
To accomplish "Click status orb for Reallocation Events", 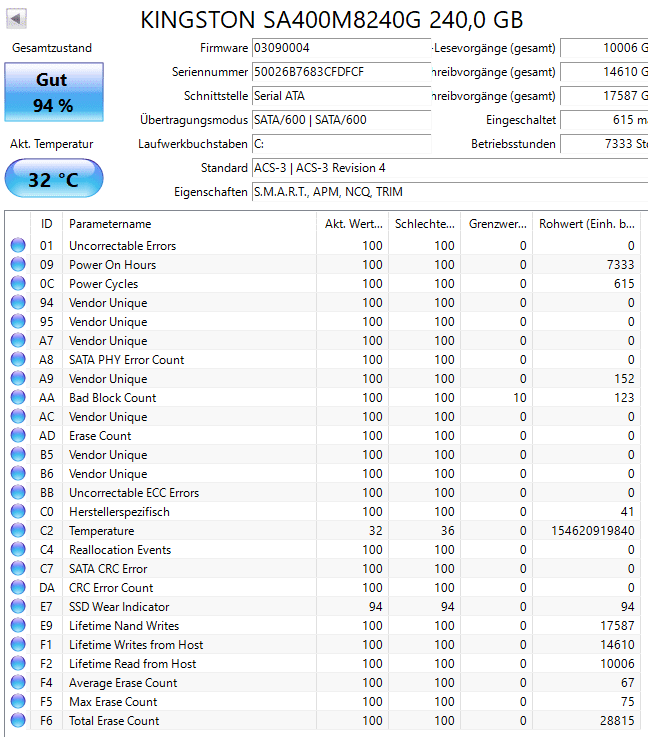I will pos(18,549).
